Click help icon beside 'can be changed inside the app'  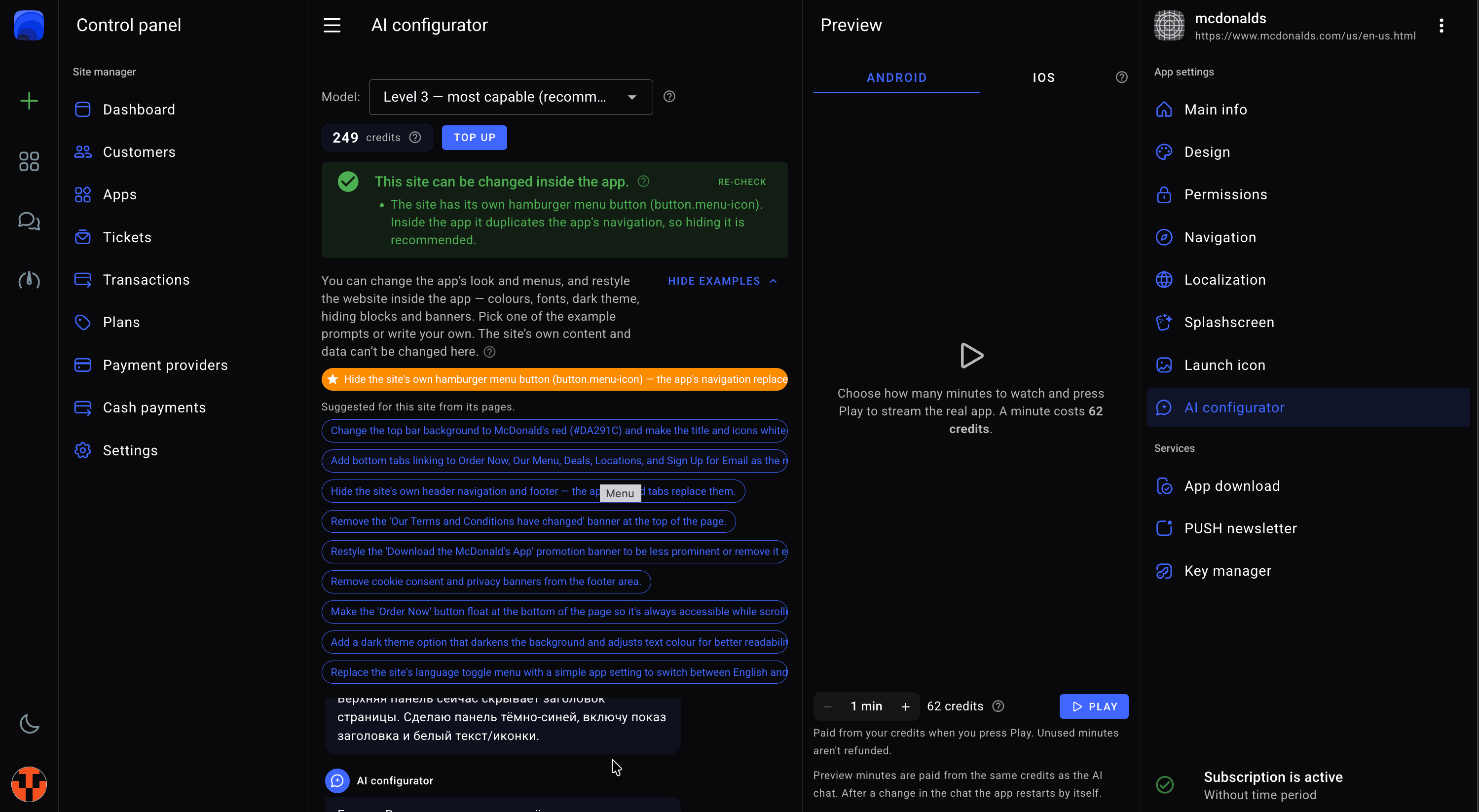(644, 182)
